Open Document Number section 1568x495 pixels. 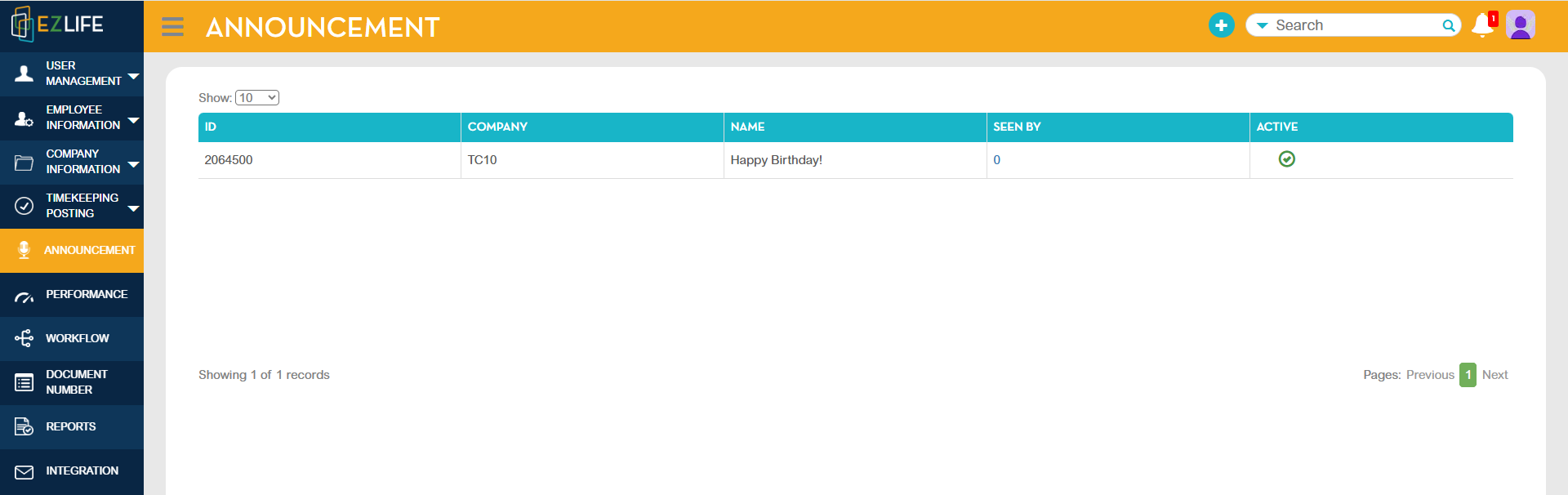click(72, 382)
